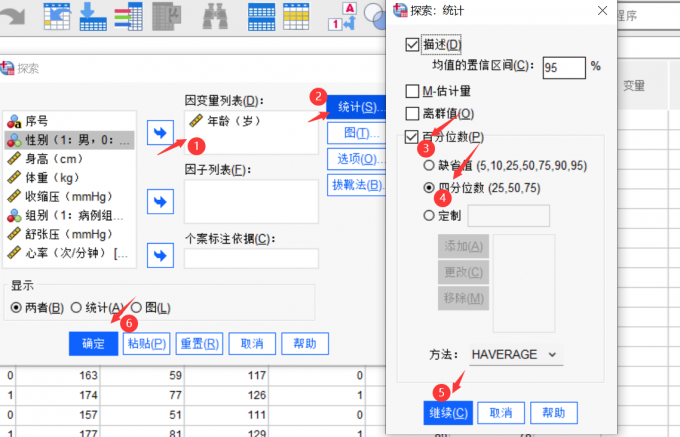Screen dimensions: 680x437
Task: Click the variables list toolbar icon
Action: pyautogui.click(x=129, y=16)
